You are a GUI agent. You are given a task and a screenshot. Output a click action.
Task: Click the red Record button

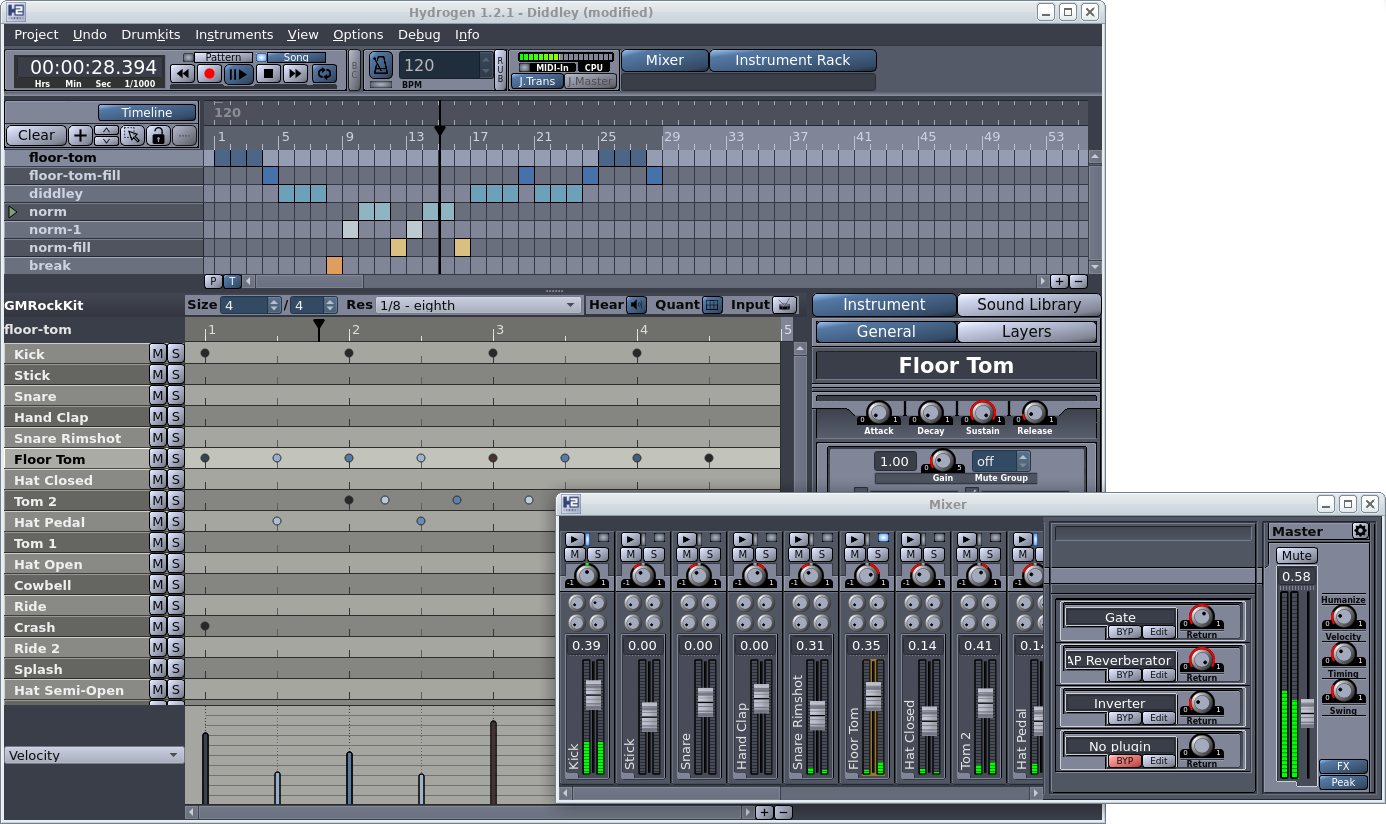click(209, 73)
